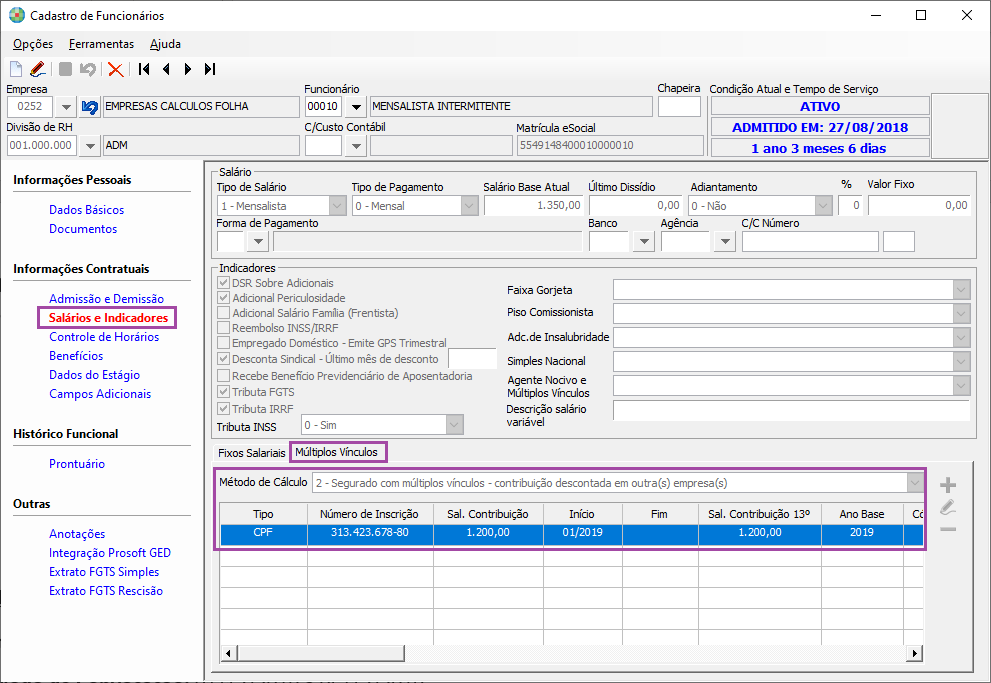Click the Salário Base Atual field

[533, 205]
